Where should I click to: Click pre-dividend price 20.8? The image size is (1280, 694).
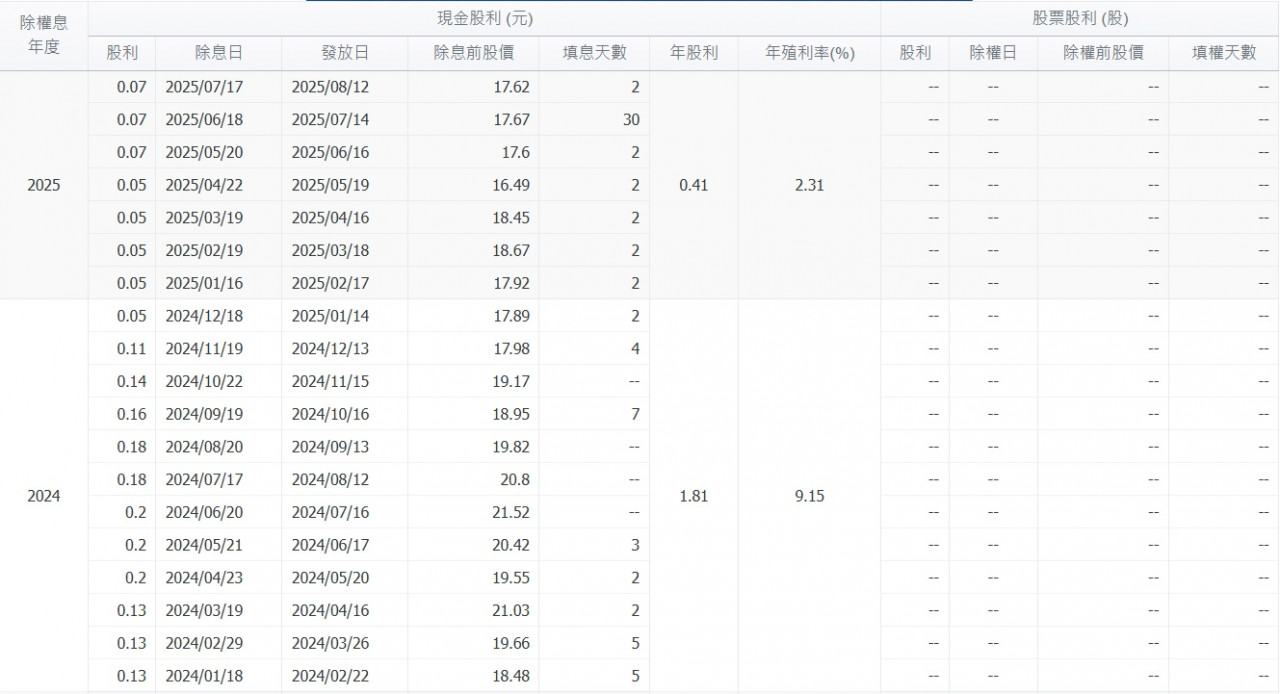516,480
